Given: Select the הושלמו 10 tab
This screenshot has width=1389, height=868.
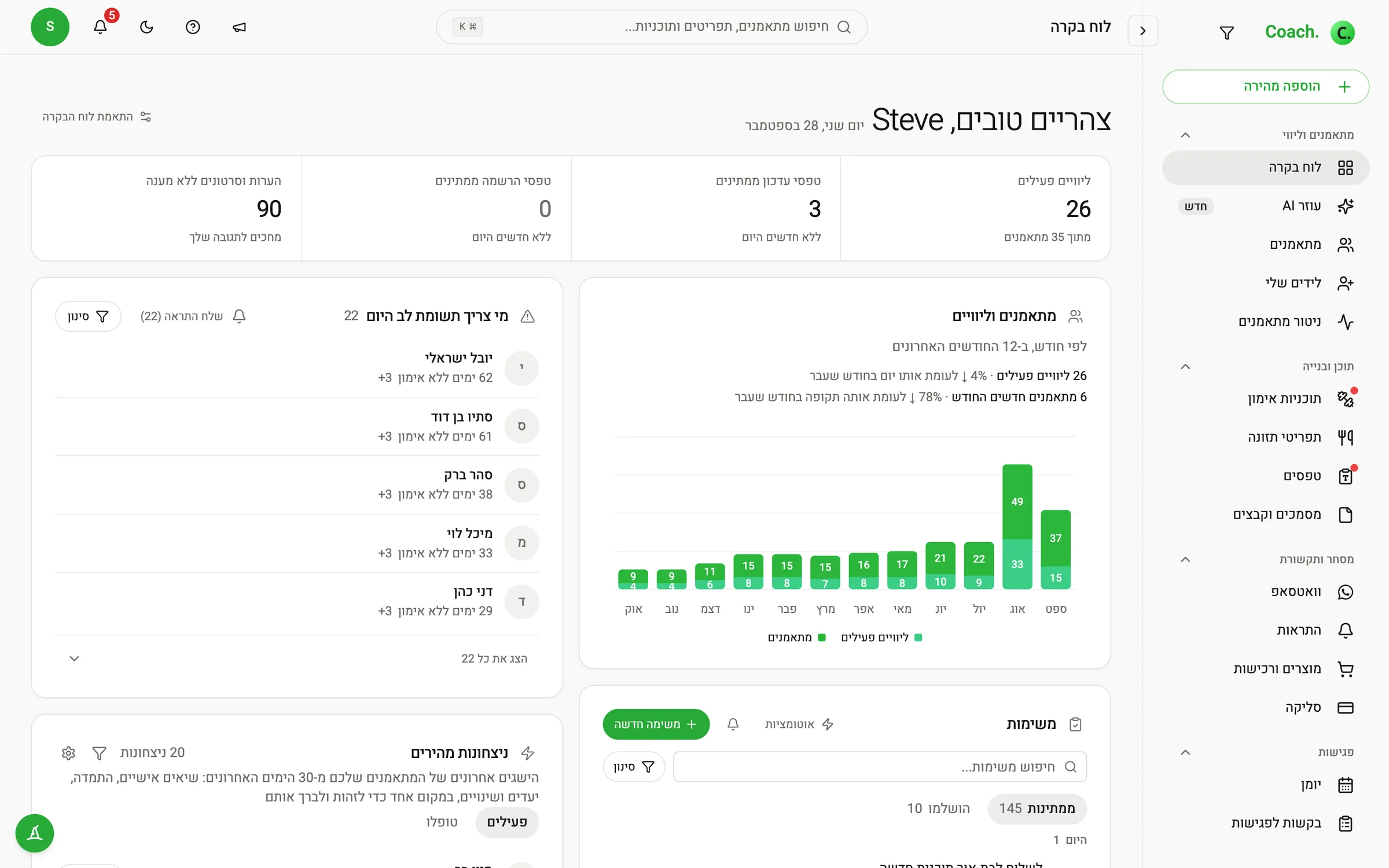Looking at the screenshot, I should [x=938, y=809].
